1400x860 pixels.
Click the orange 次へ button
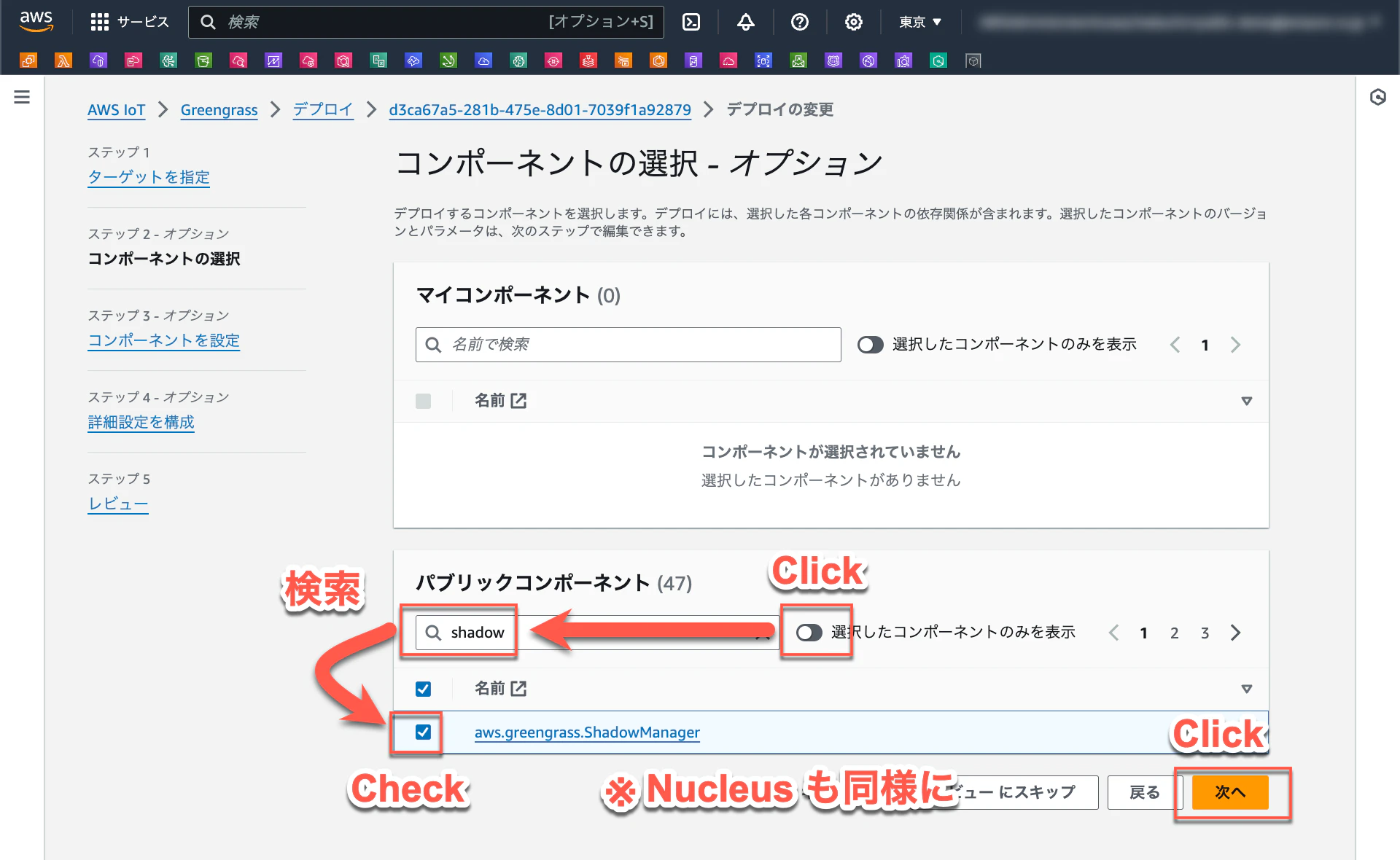pyautogui.click(x=1230, y=792)
